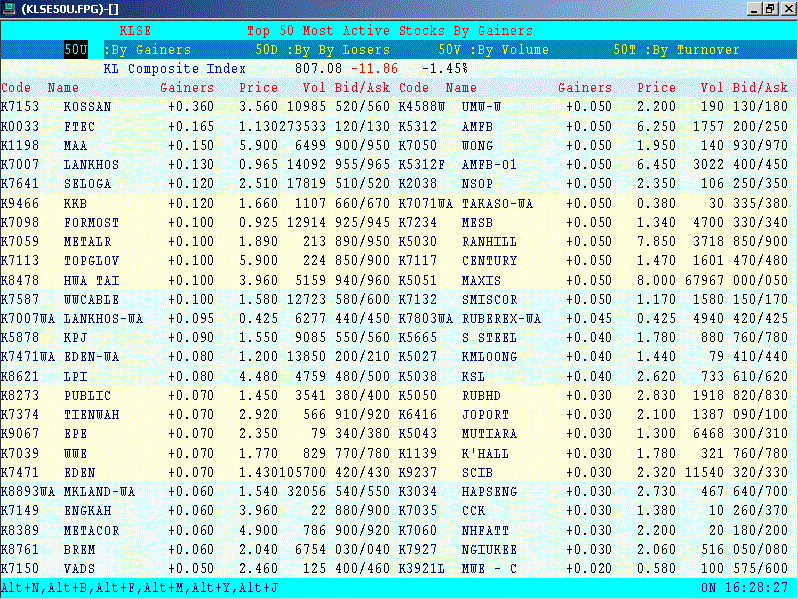Viewport: 798px width, 599px height.
Task: Select KPJ stock name
Action: pyautogui.click(x=75, y=338)
